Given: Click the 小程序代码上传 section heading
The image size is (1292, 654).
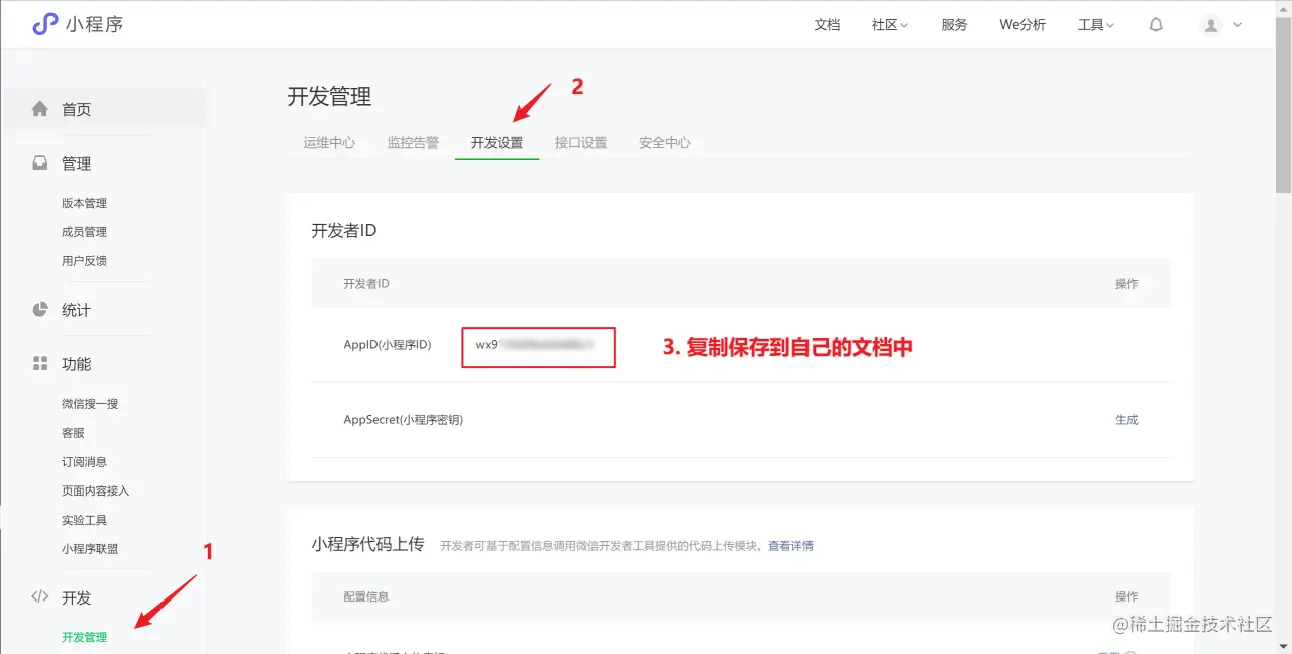Looking at the screenshot, I should coord(368,544).
